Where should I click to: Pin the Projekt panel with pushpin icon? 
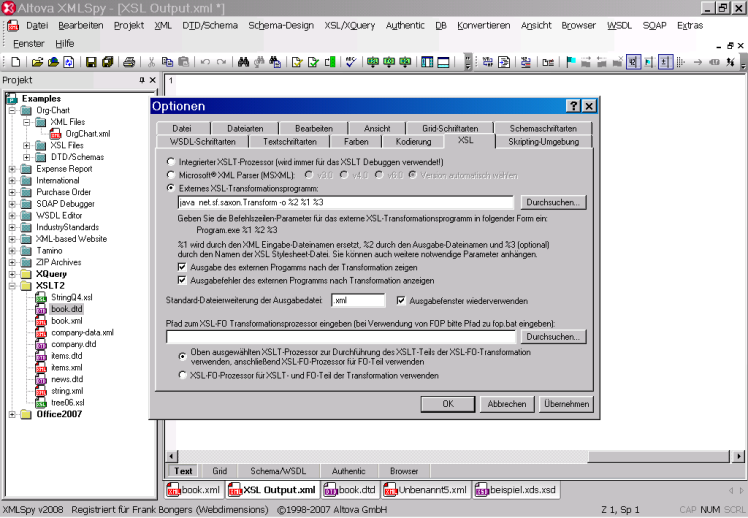point(142,80)
